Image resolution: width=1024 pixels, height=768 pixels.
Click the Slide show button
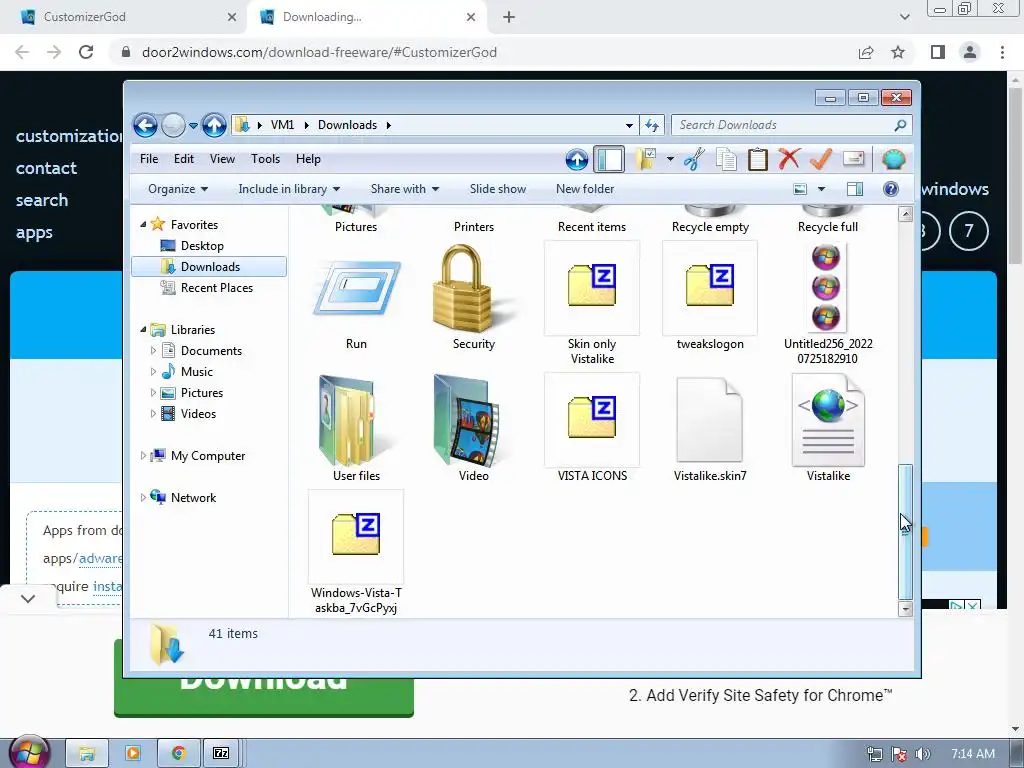click(x=498, y=189)
